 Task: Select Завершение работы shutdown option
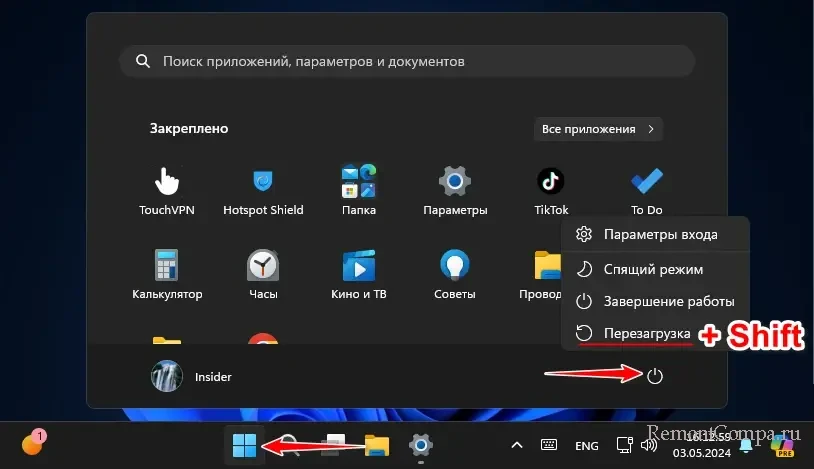click(668, 301)
